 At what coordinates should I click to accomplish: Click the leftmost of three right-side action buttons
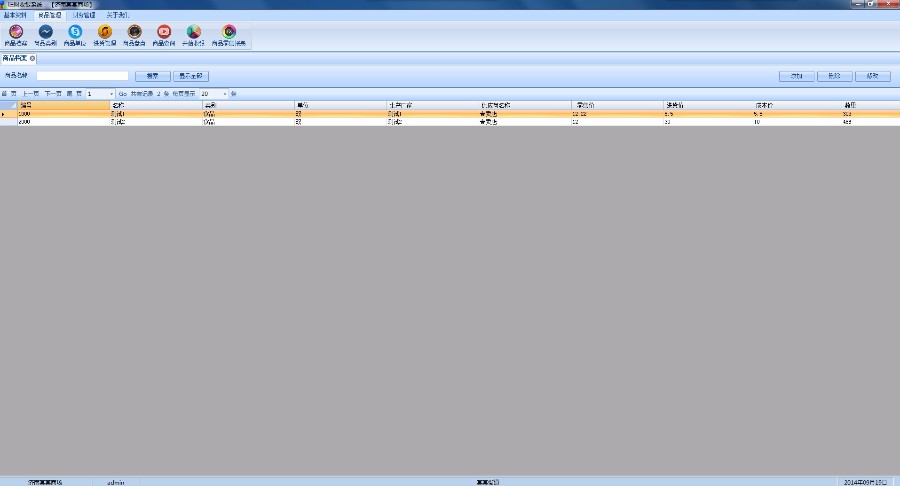(797, 76)
